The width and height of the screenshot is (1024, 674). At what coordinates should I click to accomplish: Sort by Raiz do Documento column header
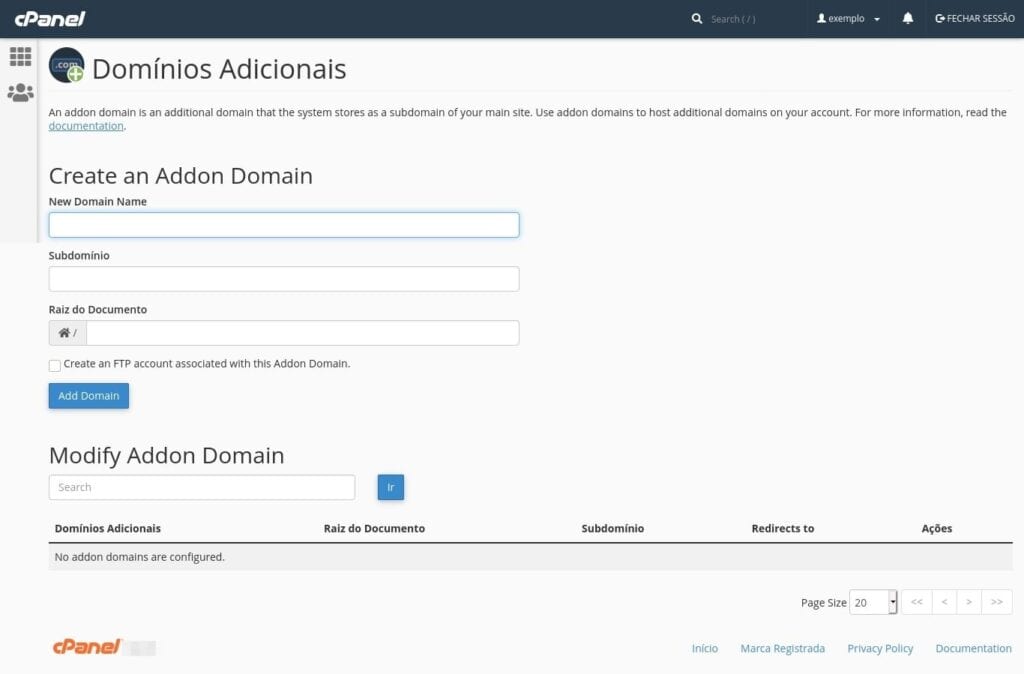tap(374, 528)
